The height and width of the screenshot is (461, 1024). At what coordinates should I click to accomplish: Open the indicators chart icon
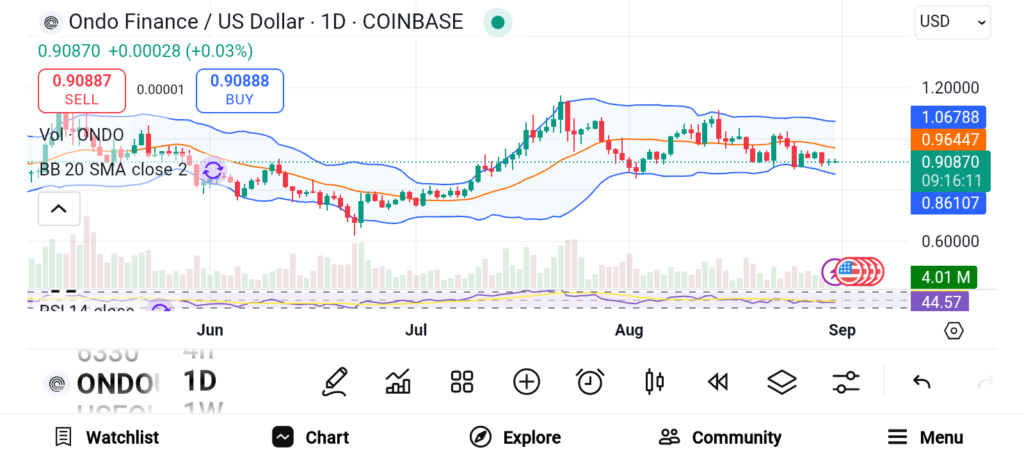tap(398, 381)
